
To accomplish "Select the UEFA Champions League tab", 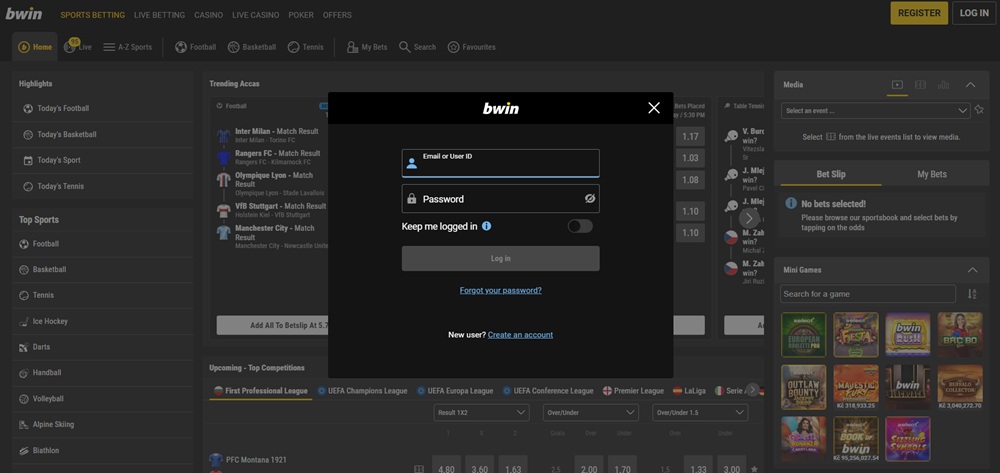I will pos(362,391).
